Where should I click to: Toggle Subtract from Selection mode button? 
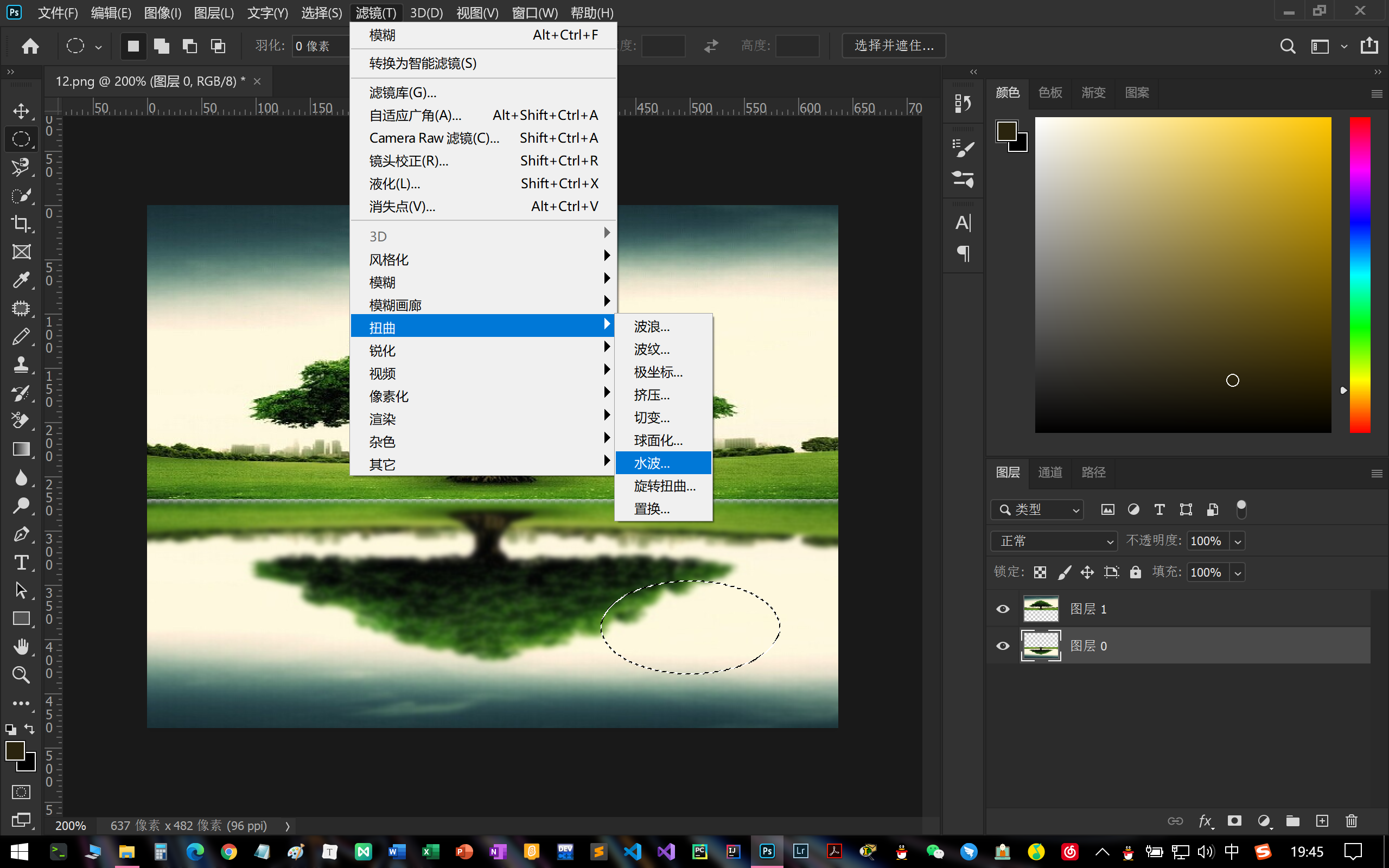coord(189,46)
